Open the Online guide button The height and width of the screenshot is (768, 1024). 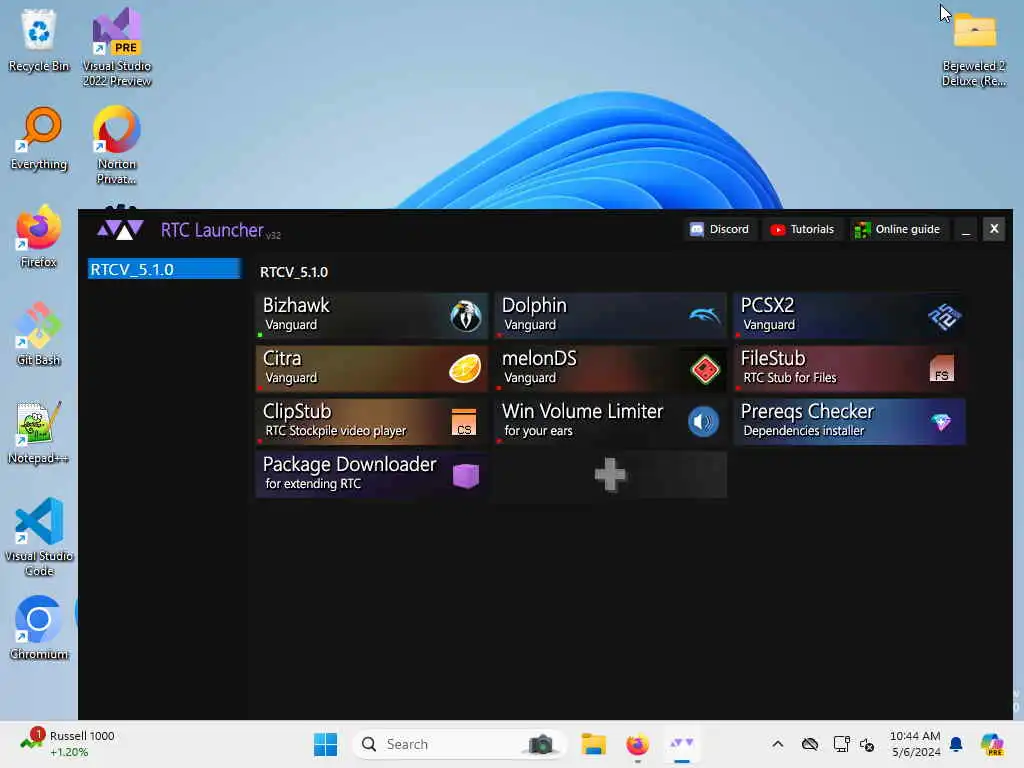[897, 229]
